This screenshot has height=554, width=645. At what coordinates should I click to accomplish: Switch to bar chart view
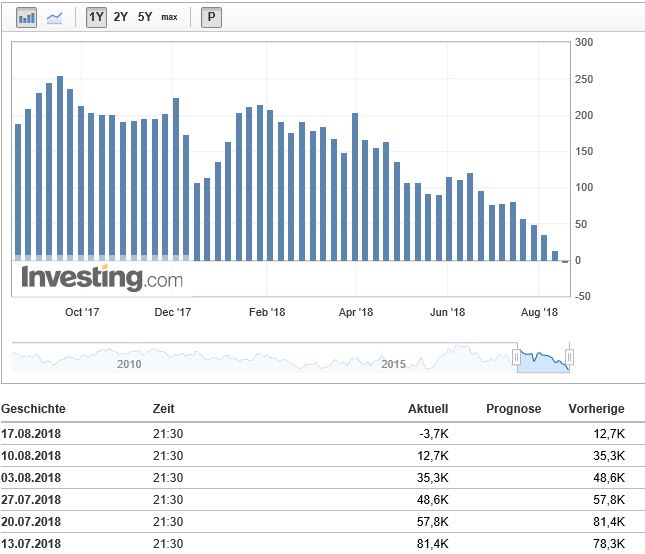pyautogui.click(x=27, y=17)
